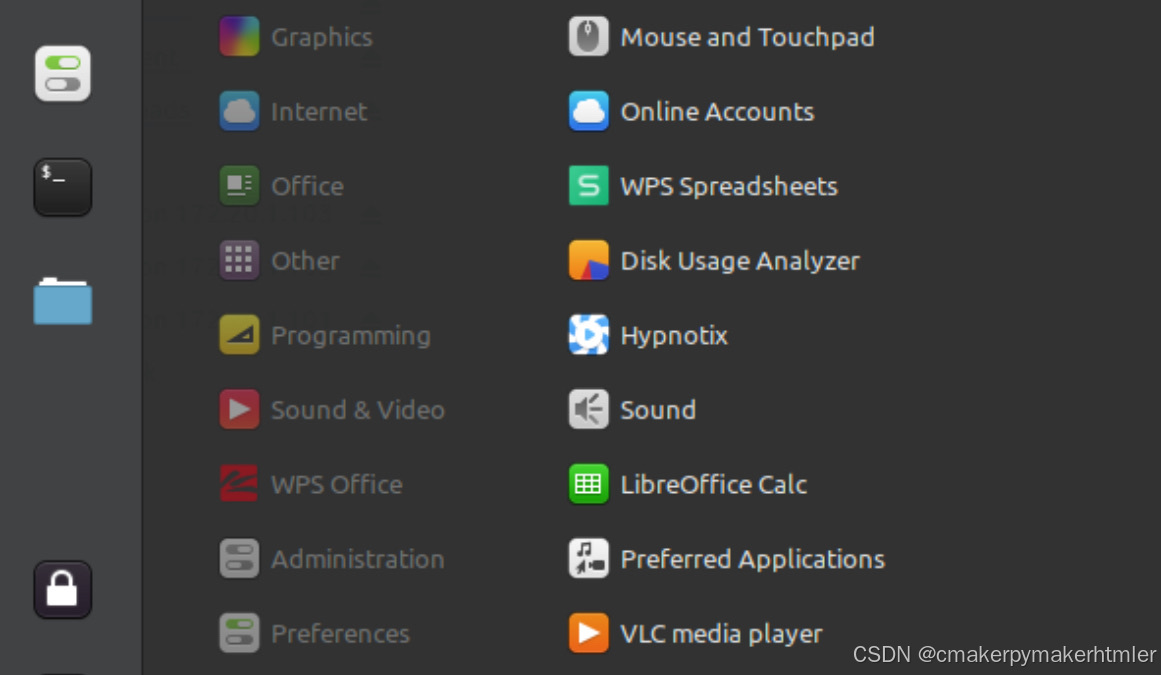Click the Preferences category icon
This screenshot has width=1161, height=675.
[x=239, y=634]
